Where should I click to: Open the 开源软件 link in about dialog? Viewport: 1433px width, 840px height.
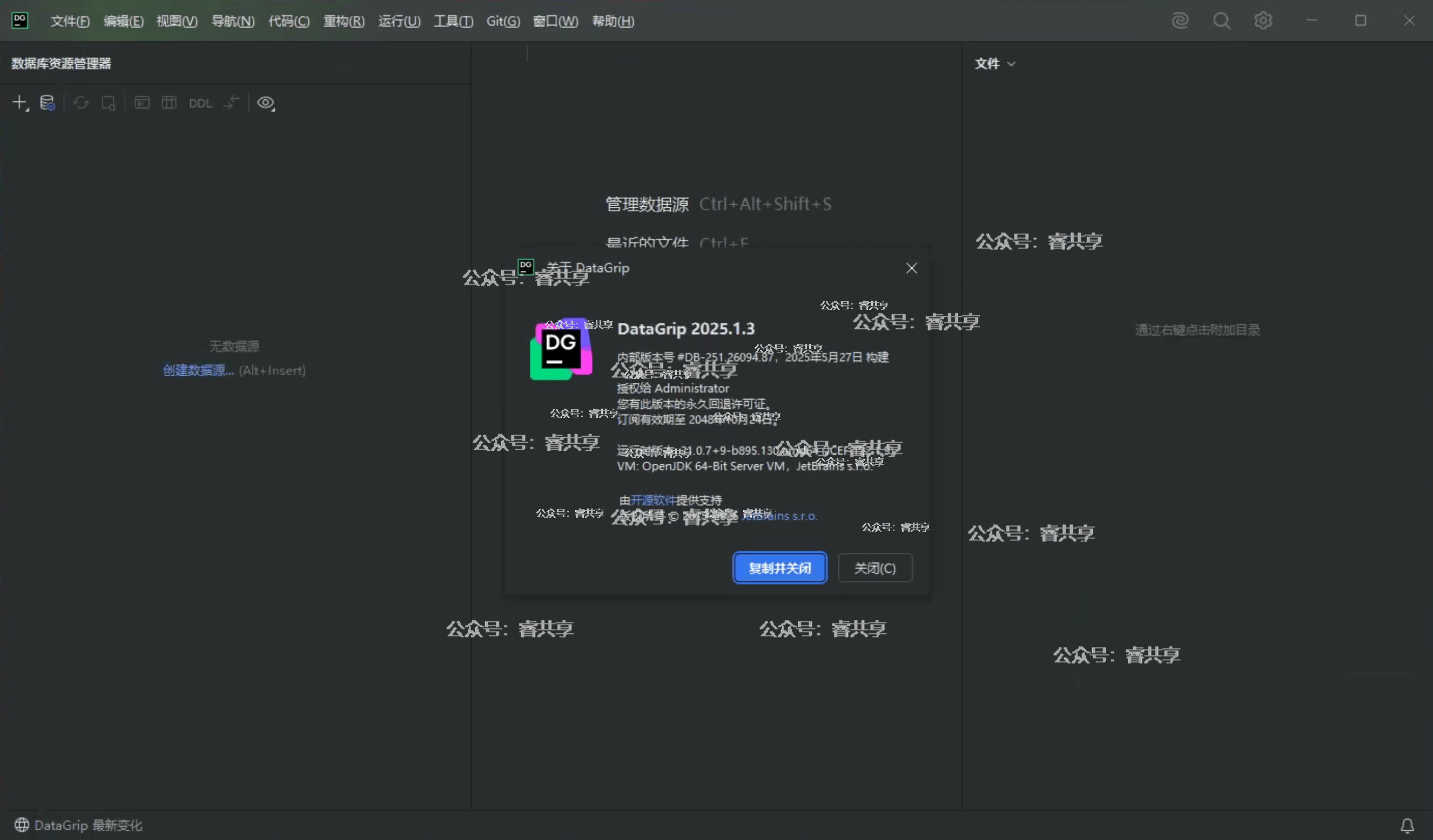(x=653, y=500)
